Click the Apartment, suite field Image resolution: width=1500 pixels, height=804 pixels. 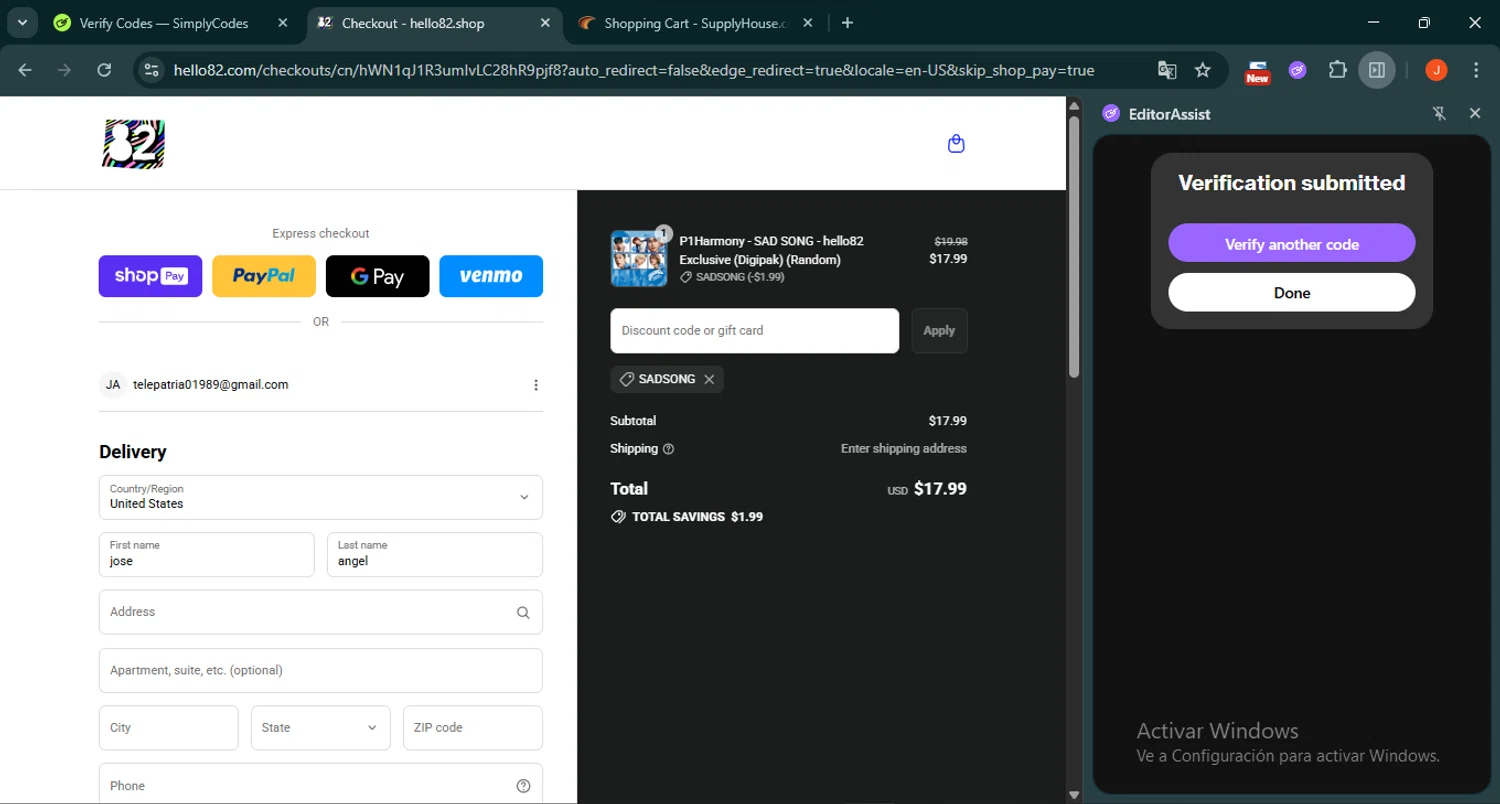[x=321, y=670]
